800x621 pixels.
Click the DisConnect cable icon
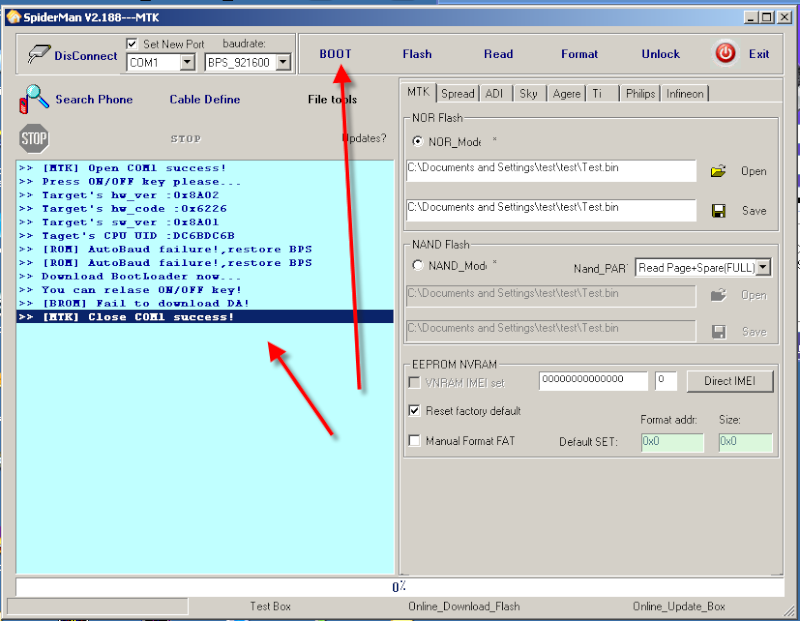click(x=38, y=54)
